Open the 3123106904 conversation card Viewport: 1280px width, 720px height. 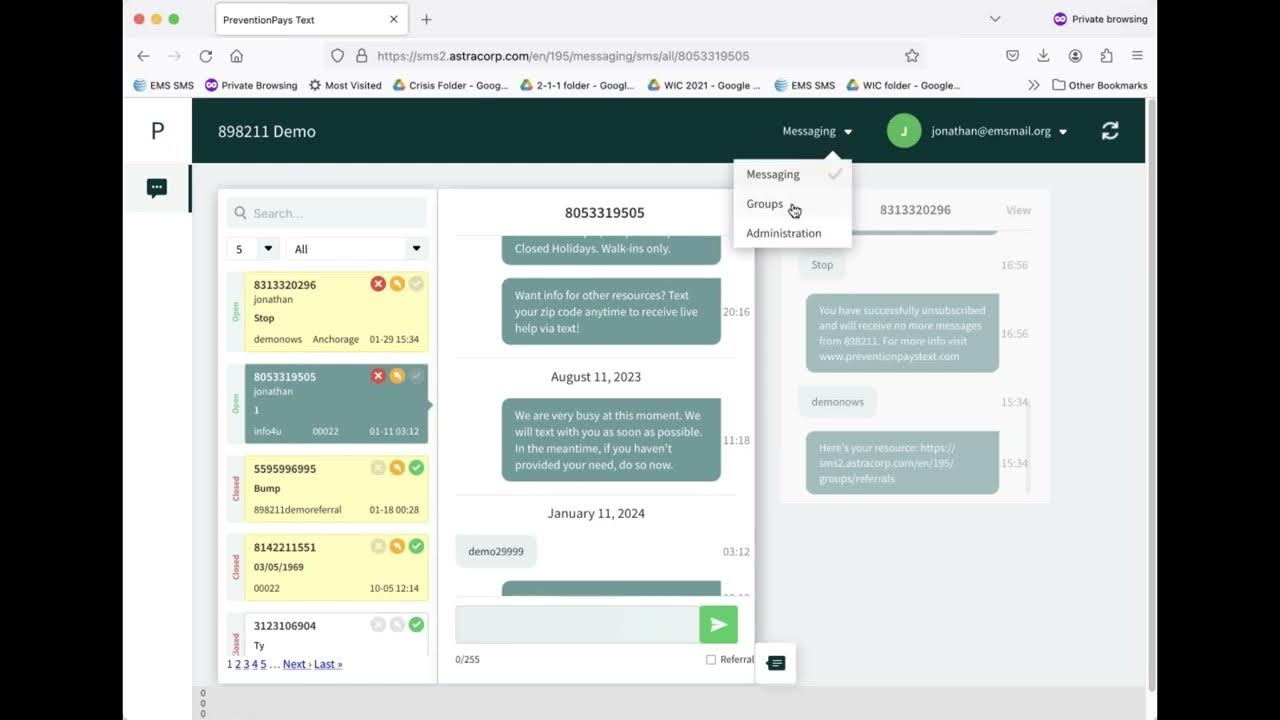[336, 634]
